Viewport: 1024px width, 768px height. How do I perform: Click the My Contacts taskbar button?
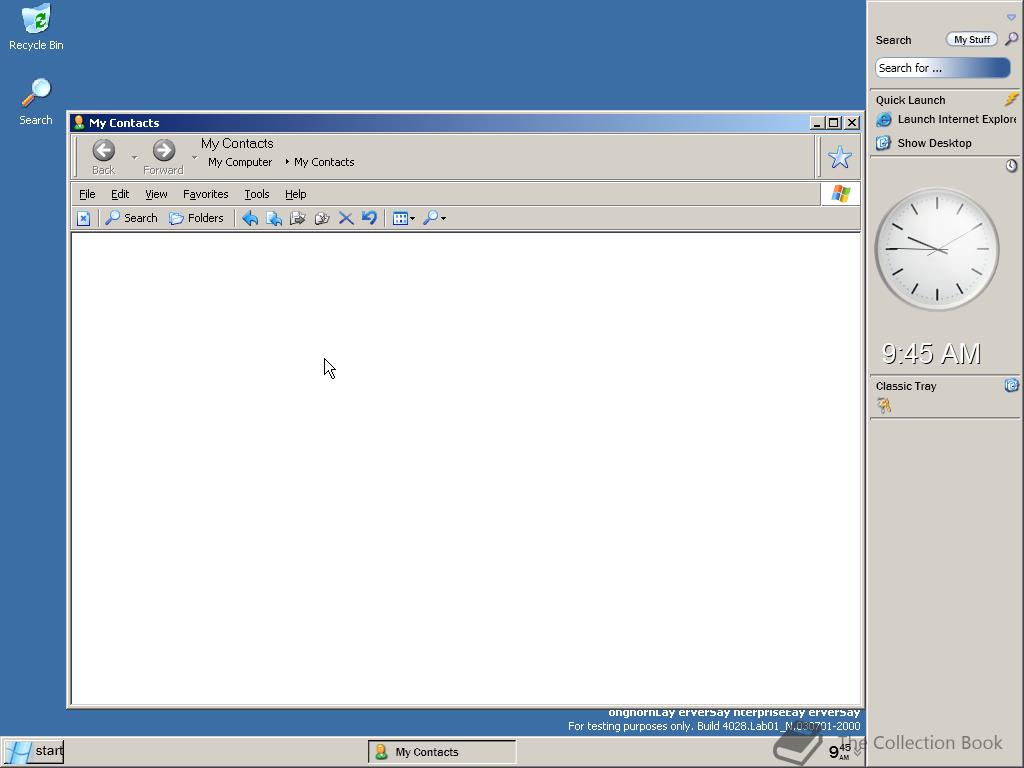coord(442,752)
